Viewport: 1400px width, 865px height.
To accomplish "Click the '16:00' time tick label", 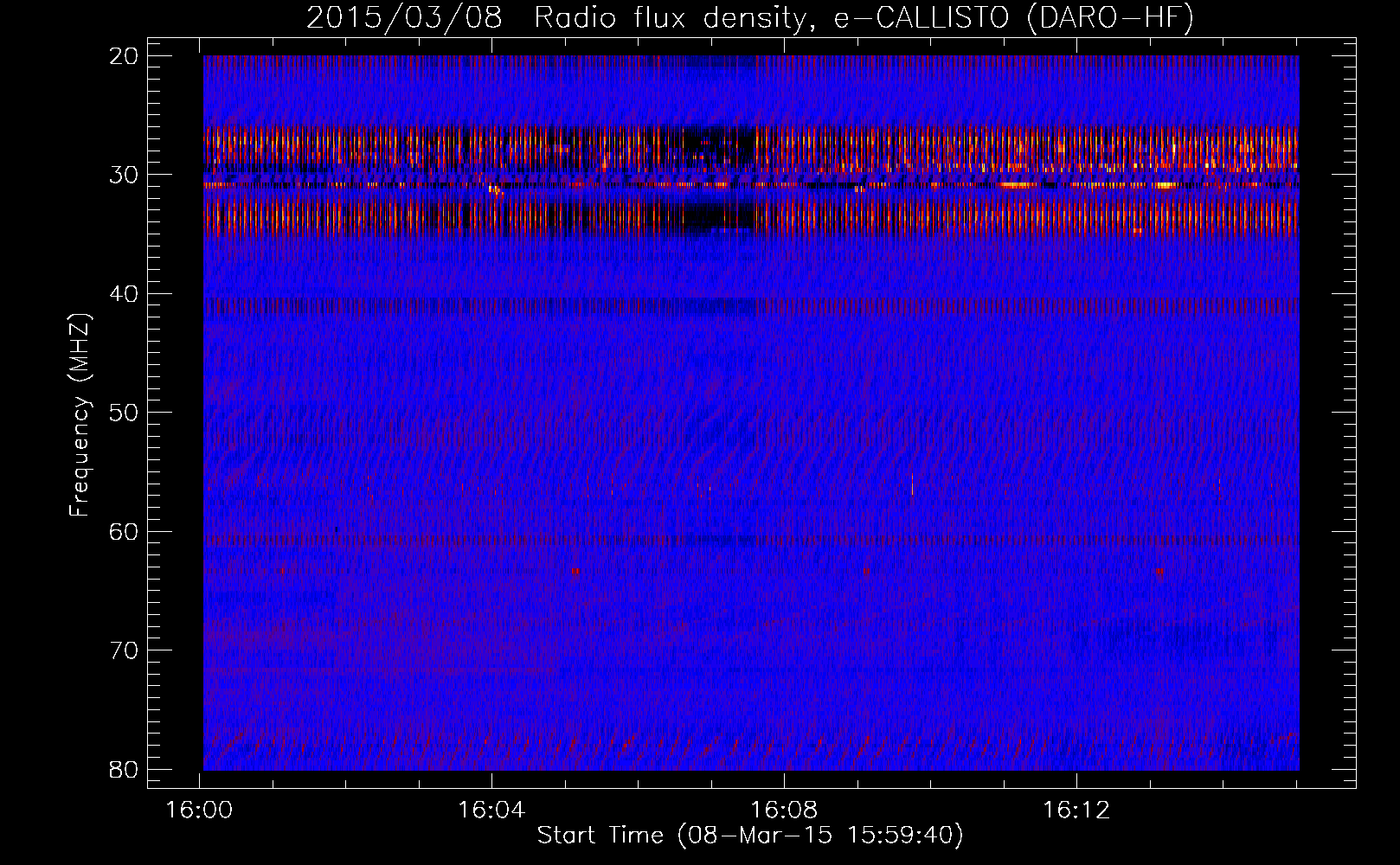I will (200, 811).
